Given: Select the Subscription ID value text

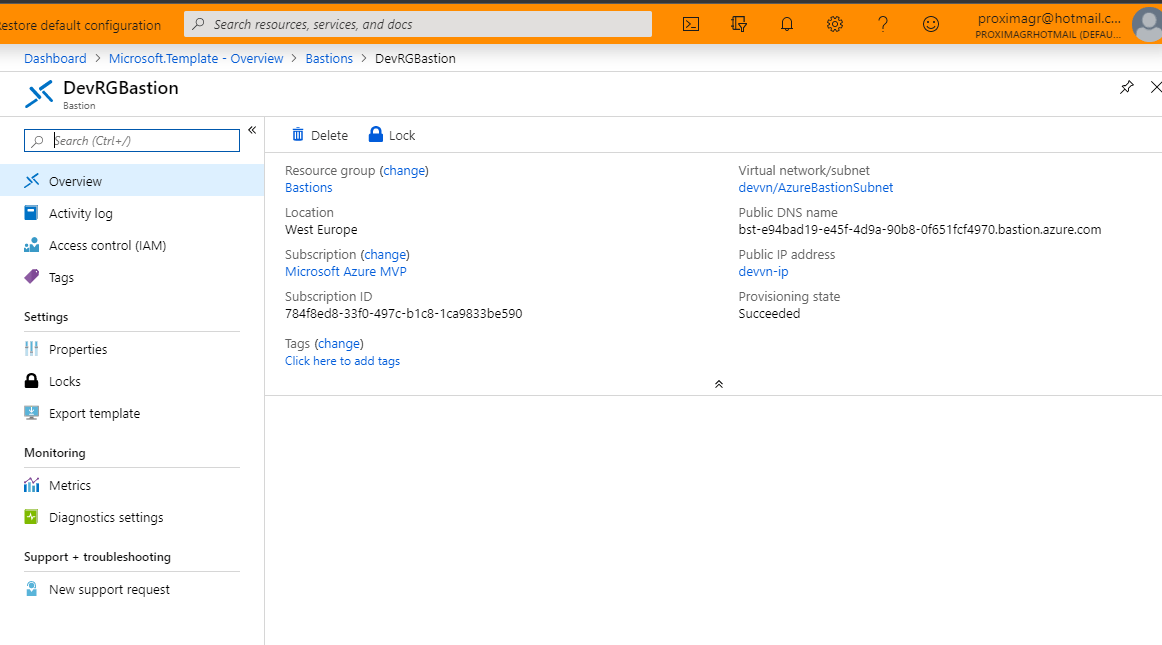Looking at the screenshot, I should pos(404,314).
